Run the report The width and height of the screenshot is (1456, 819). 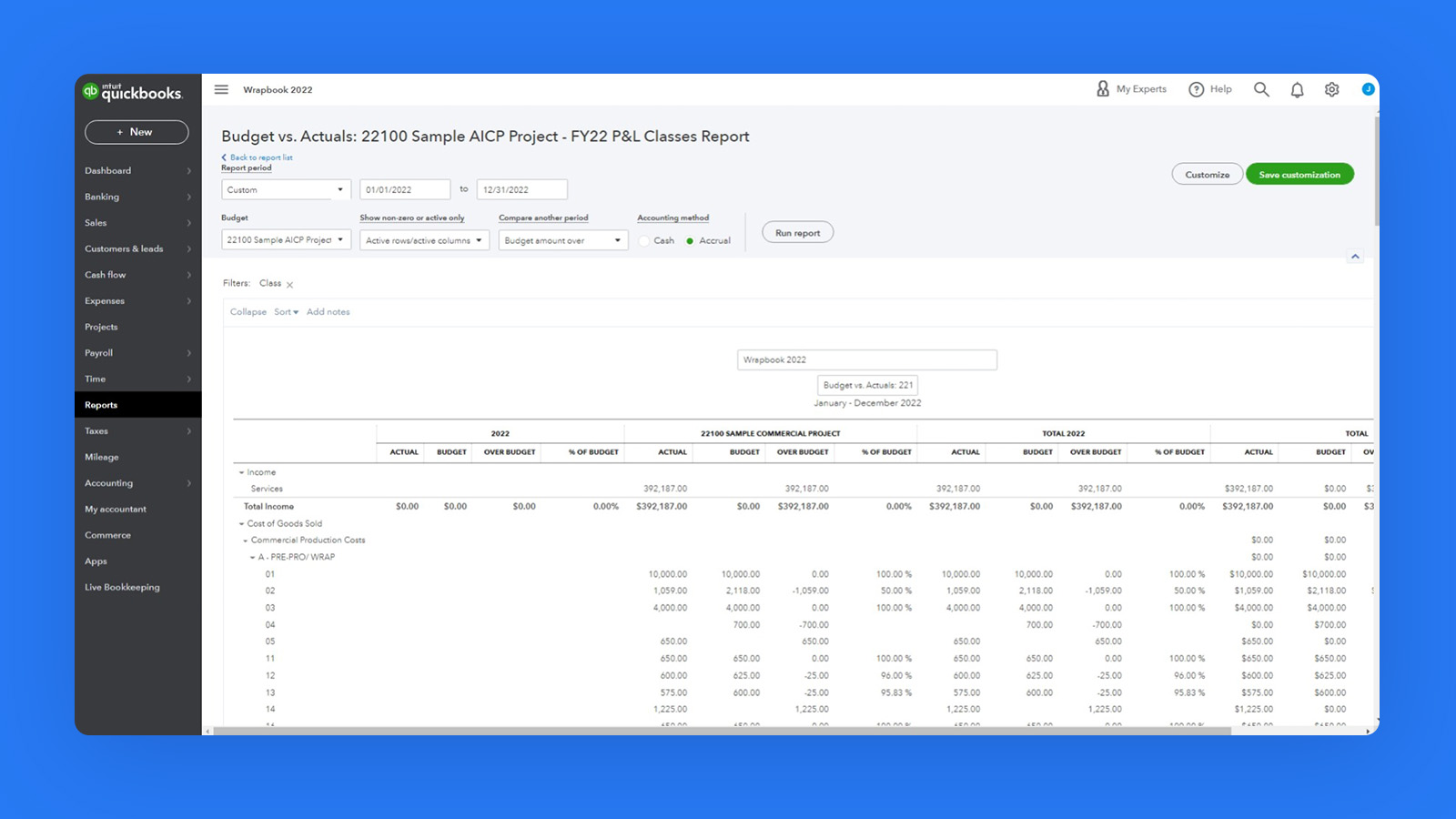point(797,232)
